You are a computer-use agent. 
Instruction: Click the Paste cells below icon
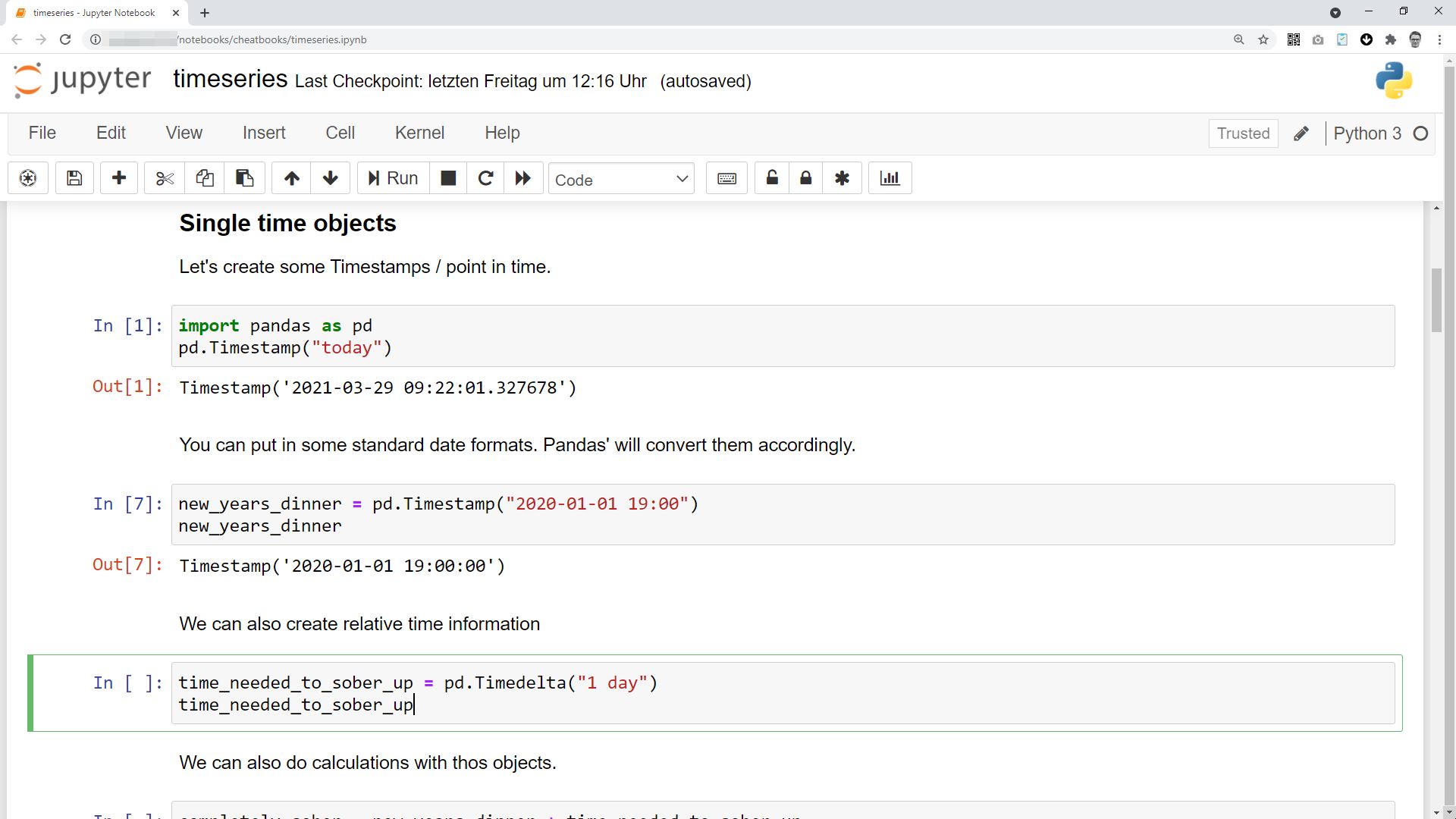coord(246,178)
